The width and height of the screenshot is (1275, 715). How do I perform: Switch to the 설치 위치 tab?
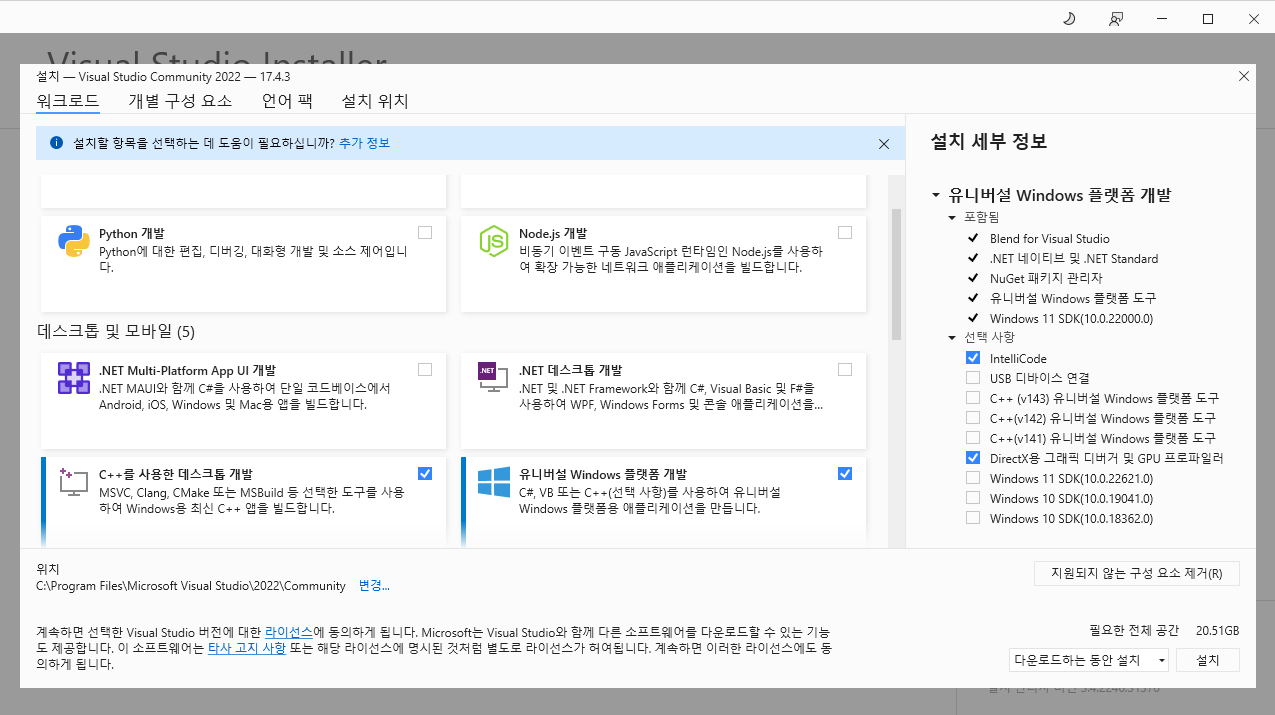point(375,101)
